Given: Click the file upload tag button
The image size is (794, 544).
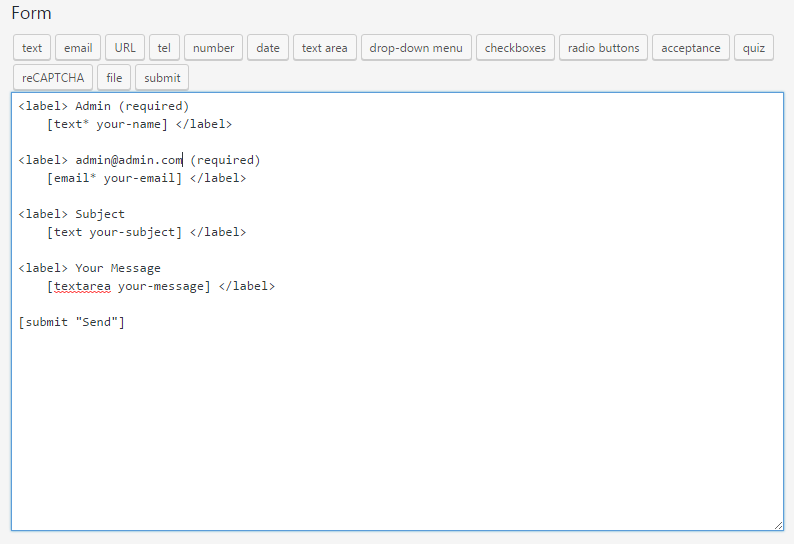Looking at the screenshot, I should tap(114, 78).
